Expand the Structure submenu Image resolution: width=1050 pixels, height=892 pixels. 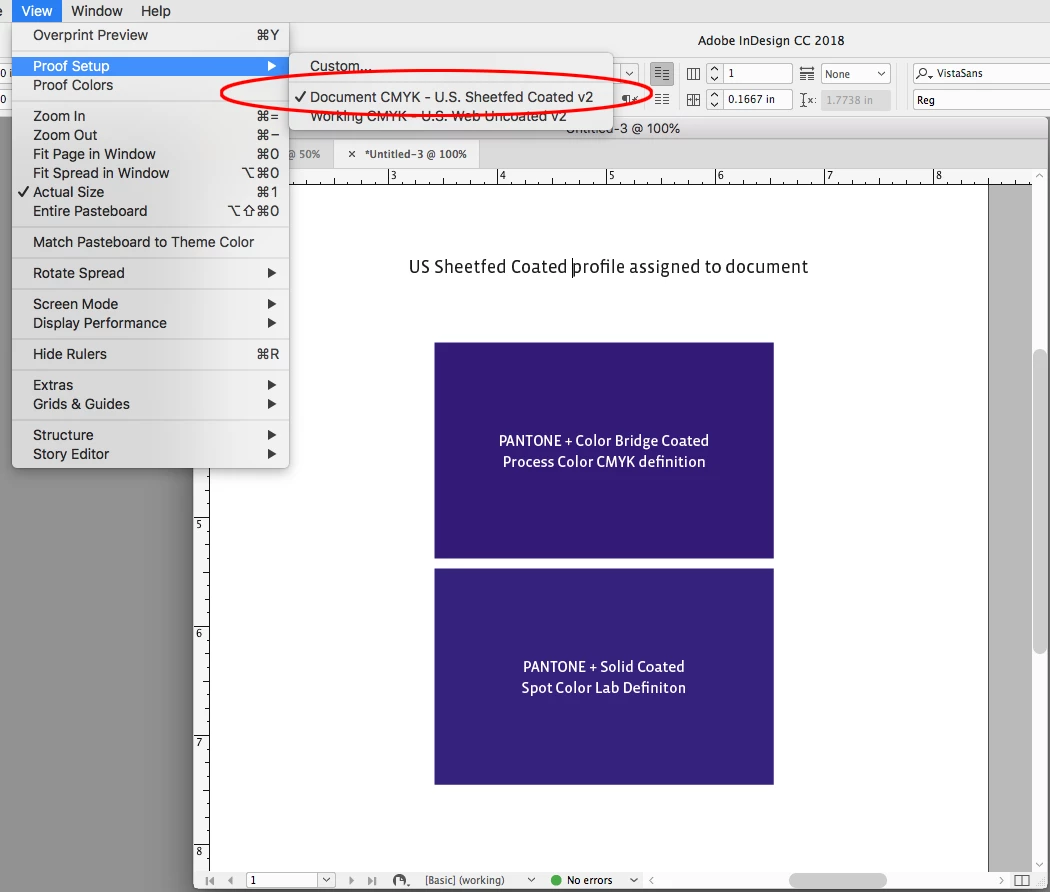point(271,435)
